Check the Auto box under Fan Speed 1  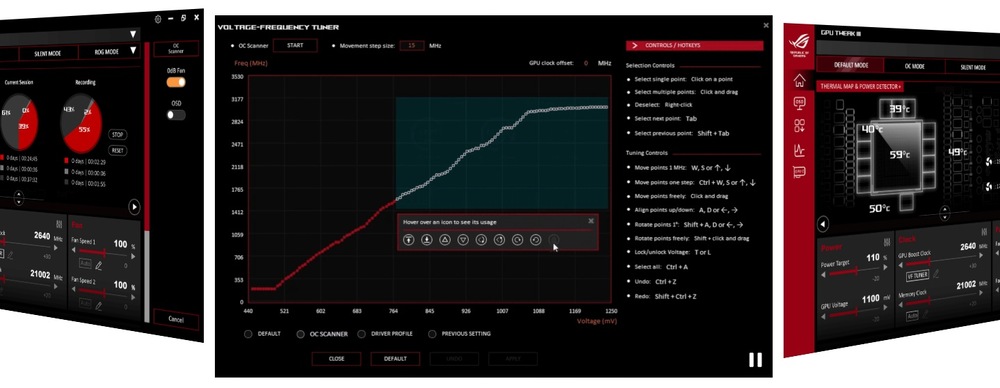(85, 263)
